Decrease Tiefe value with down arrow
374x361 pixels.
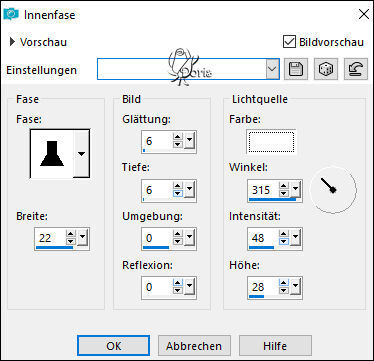tap(178, 194)
